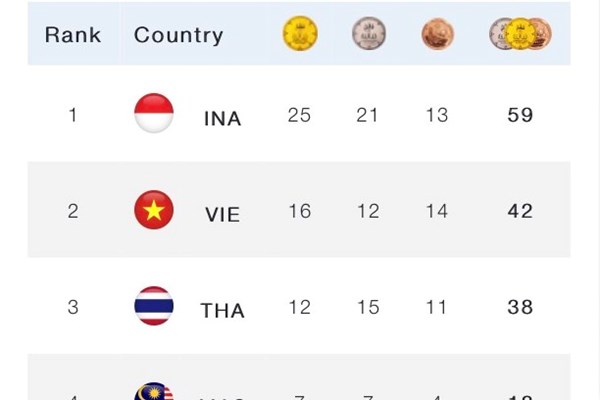
Task: Select the Vietnam flag icon
Action: pyautogui.click(x=154, y=210)
